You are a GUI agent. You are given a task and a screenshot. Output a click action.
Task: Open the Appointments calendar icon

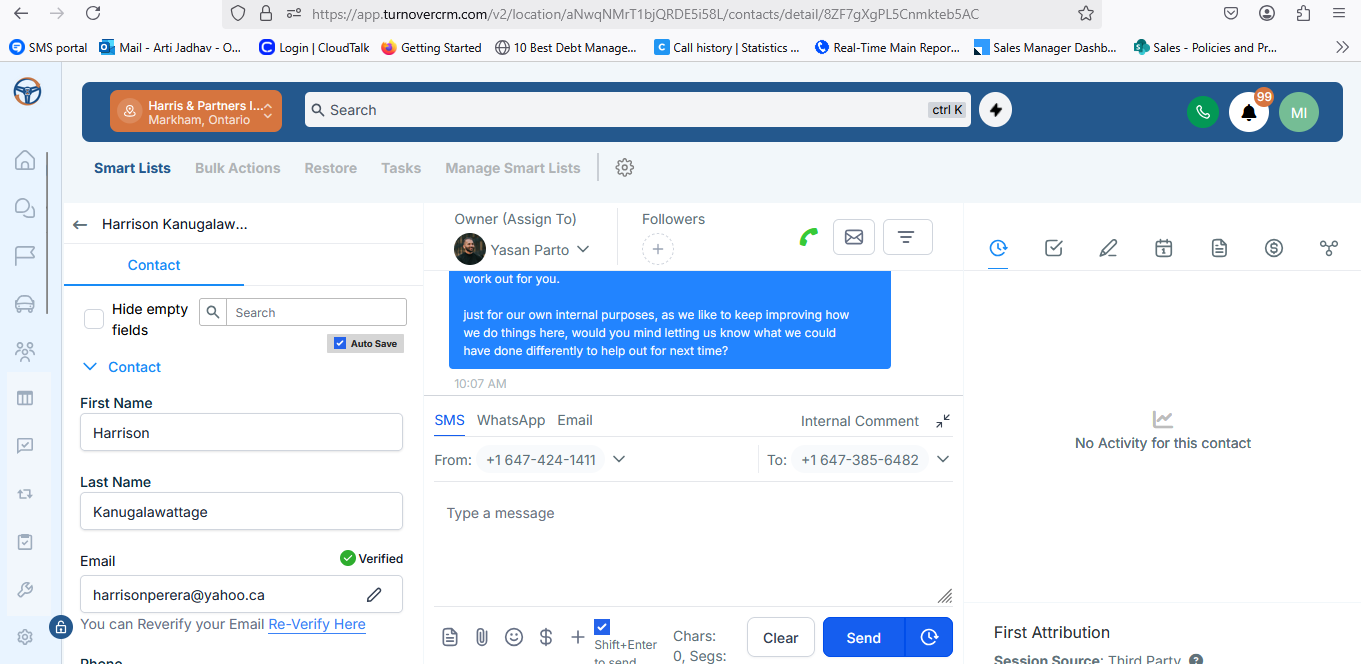(x=1163, y=248)
